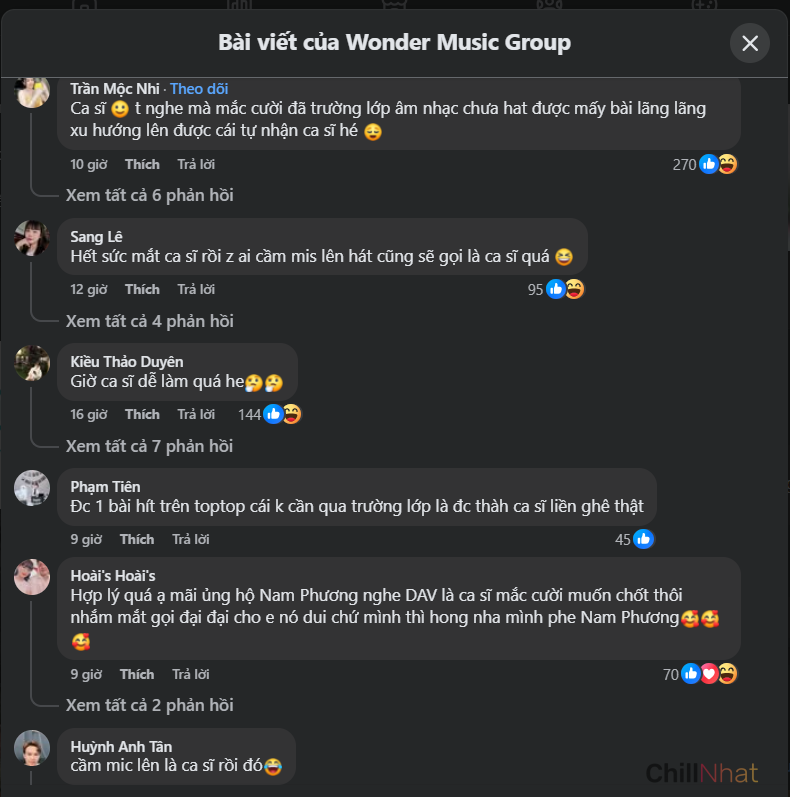Close the Wonder Music Group post dialog
This screenshot has width=790, height=797.
click(749, 43)
